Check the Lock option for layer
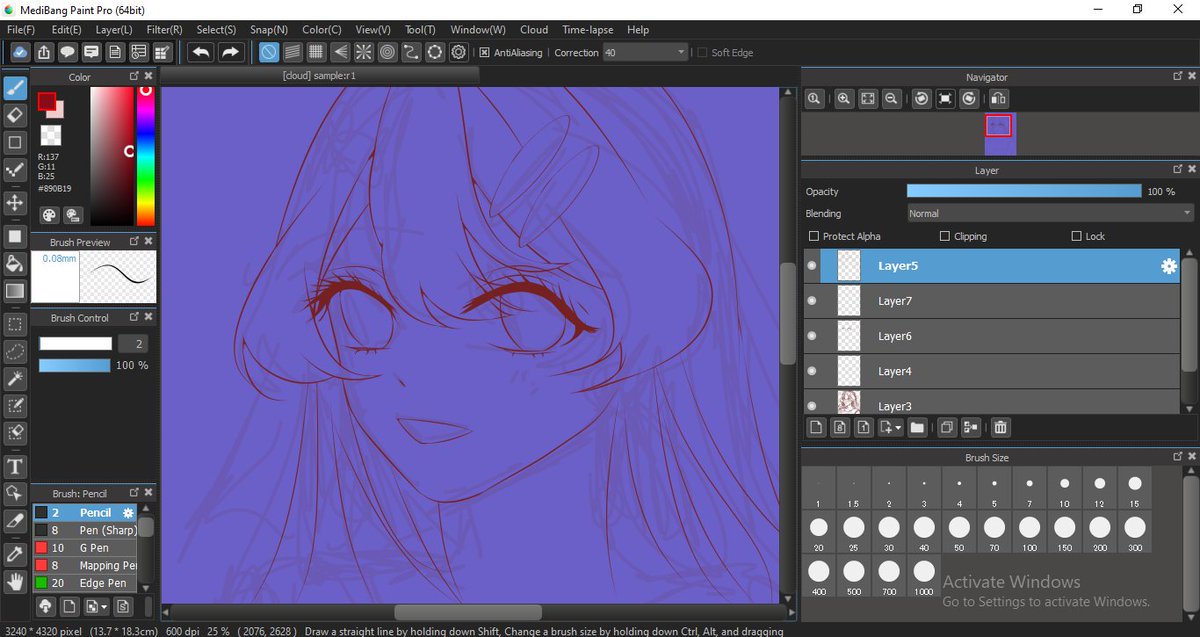This screenshot has width=1200, height=637. tap(1076, 236)
